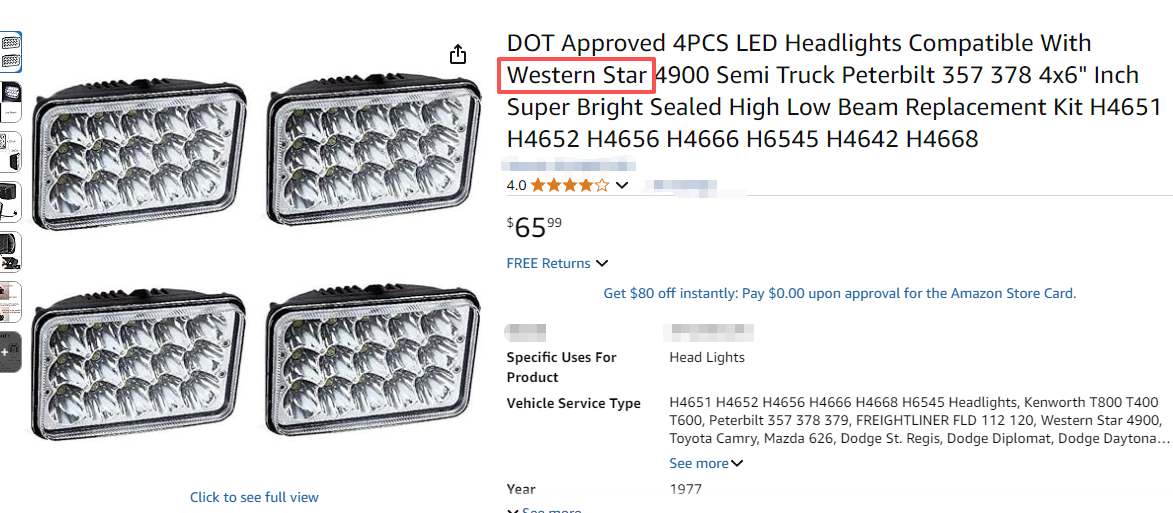Expand the FREE Returns chevron
This screenshot has width=1173, height=513.
(602, 264)
